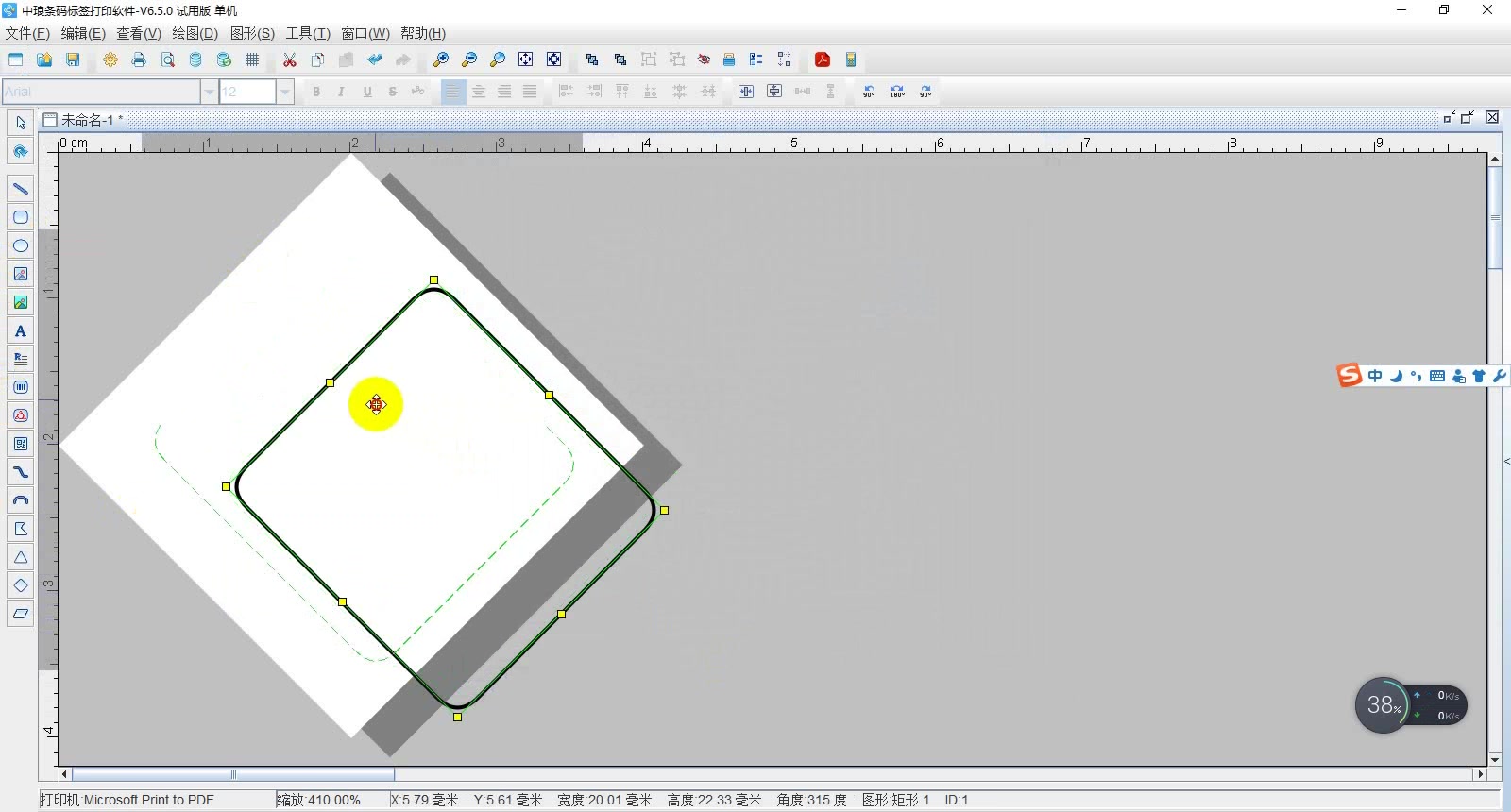The image size is (1511, 812).
Task: Click the open file icon
Action: coord(44,59)
